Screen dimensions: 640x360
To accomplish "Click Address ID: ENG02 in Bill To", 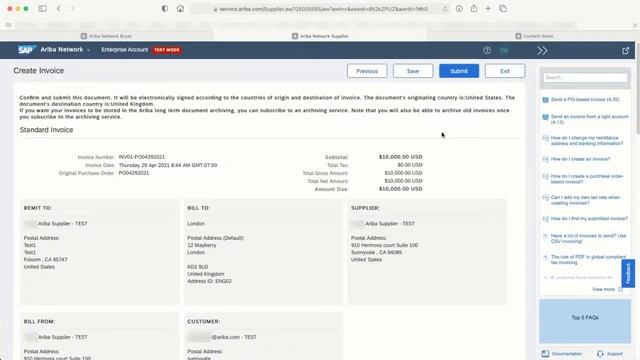I will pyautogui.click(x=209, y=281).
